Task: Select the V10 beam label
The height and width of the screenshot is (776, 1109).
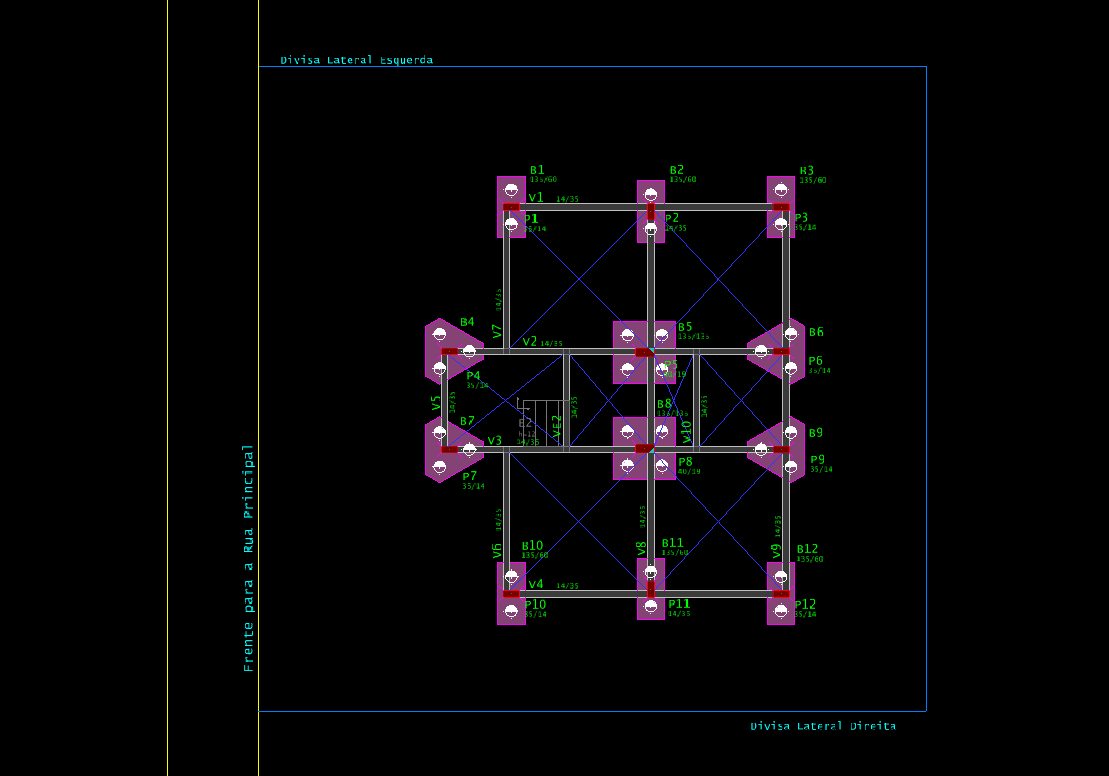Action: click(687, 431)
